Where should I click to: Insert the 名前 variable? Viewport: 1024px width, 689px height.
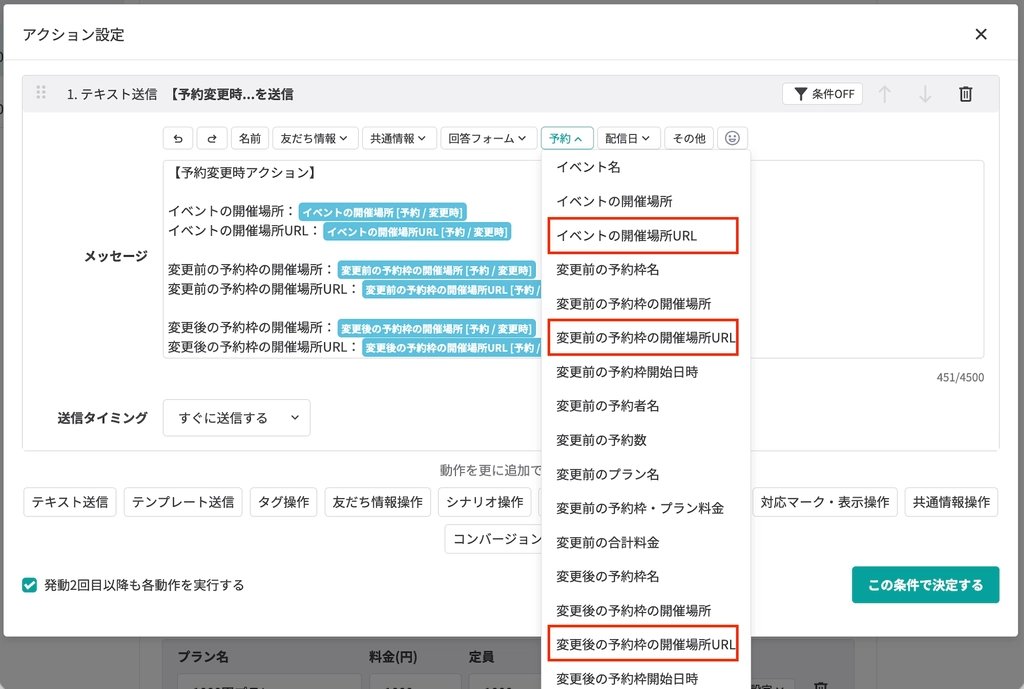[x=249, y=138]
